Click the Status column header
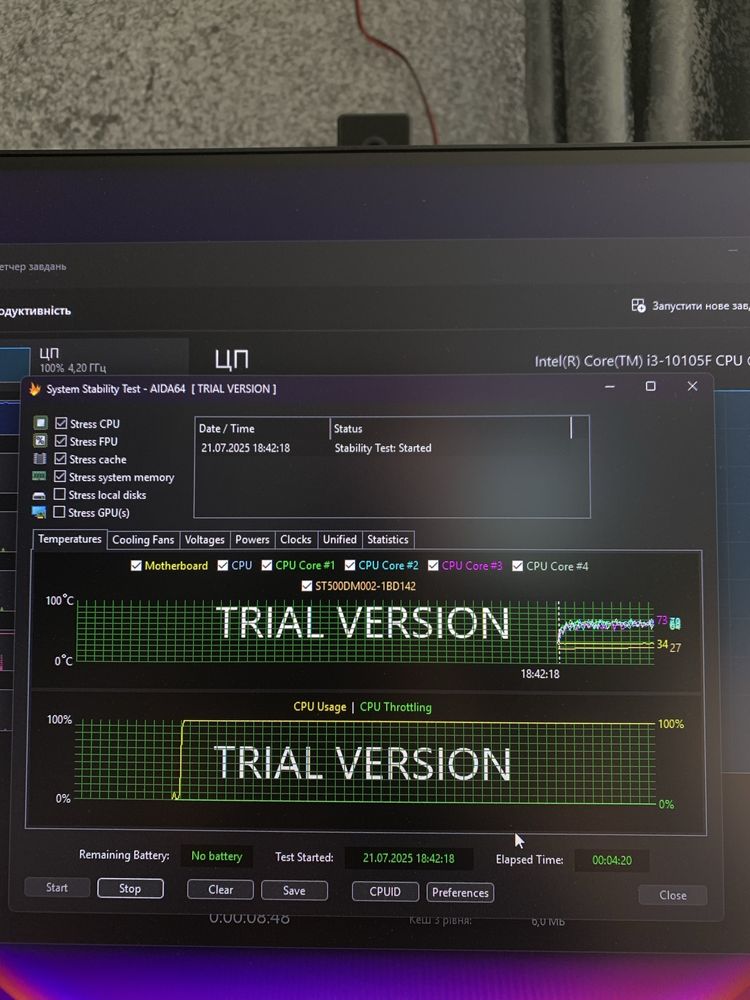This screenshot has width=750, height=1000. tap(451, 429)
